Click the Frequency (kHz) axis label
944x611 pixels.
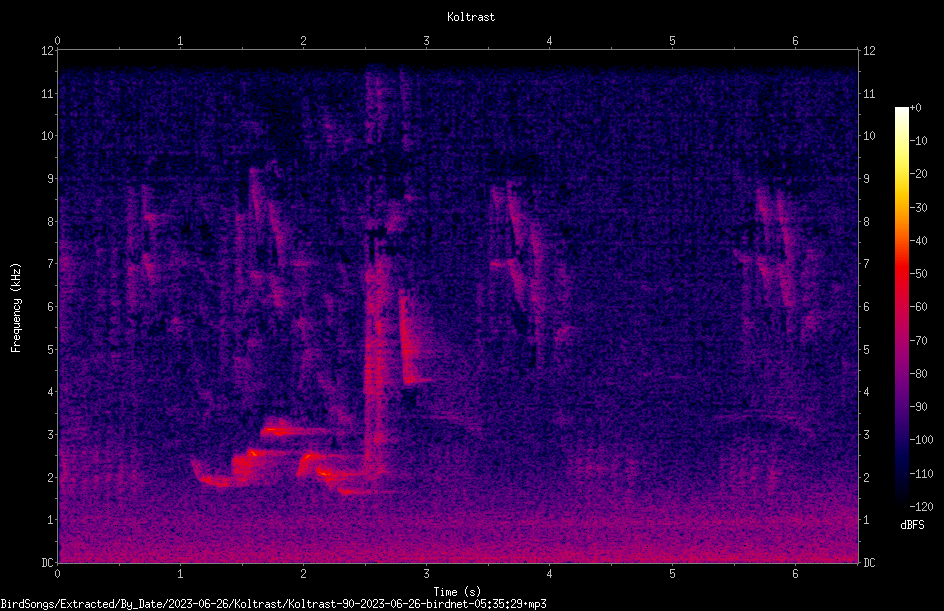click(x=16, y=308)
